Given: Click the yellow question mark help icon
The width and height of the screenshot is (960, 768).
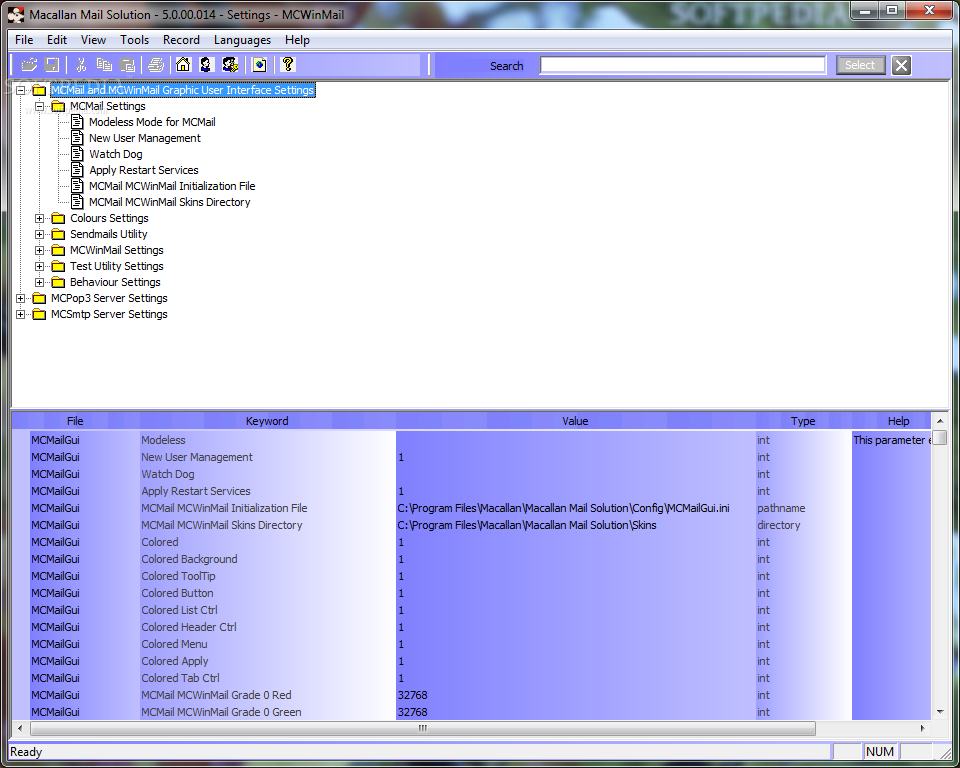Looking at the screenshot, I should tap(288, 65).
